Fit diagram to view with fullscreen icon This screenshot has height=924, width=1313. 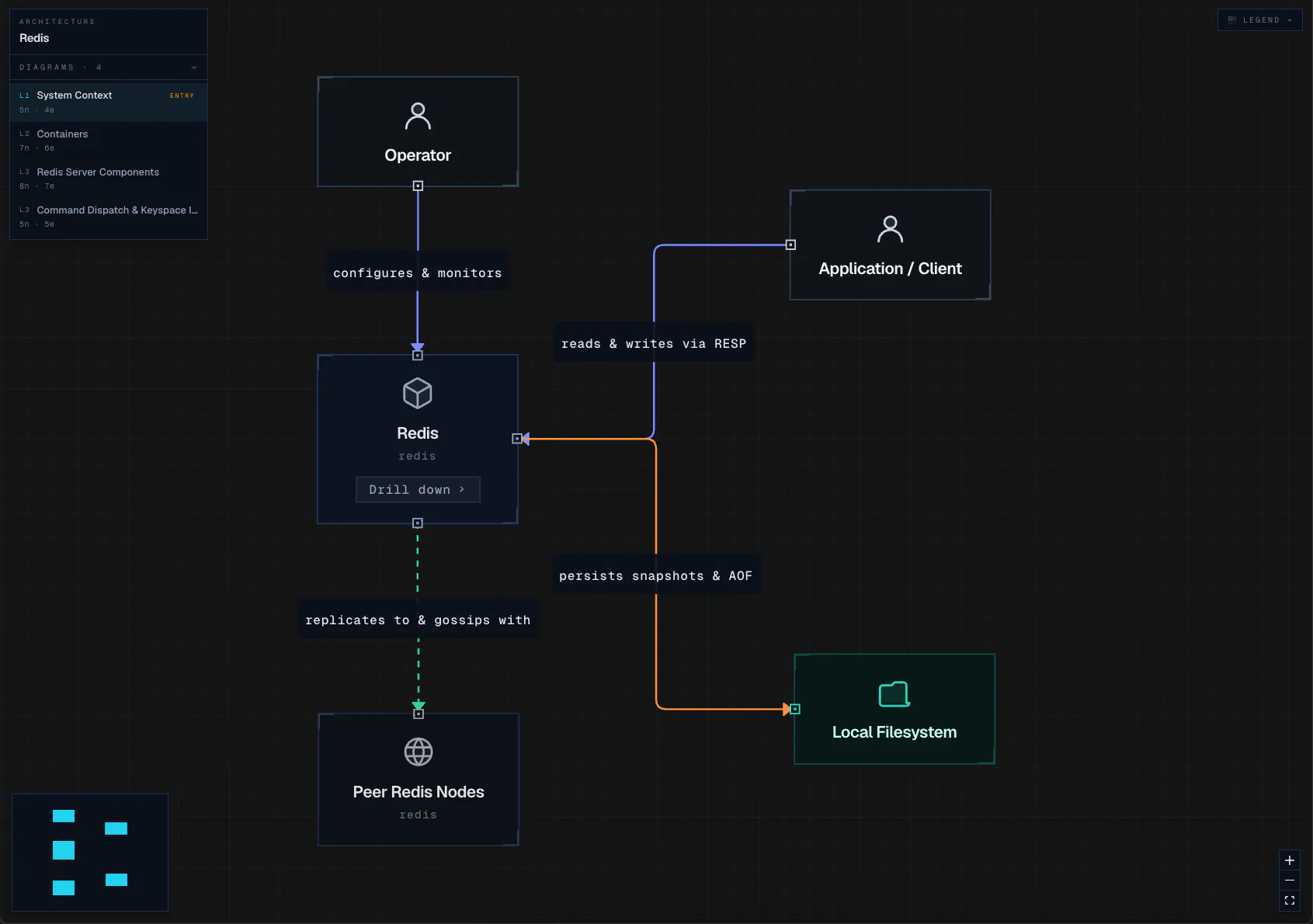pos(1290,901)
